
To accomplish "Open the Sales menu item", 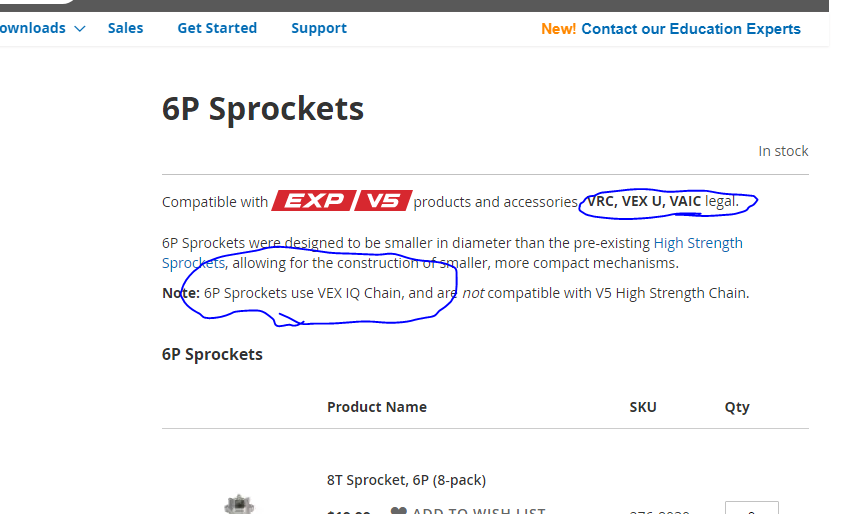I will 126,28.
